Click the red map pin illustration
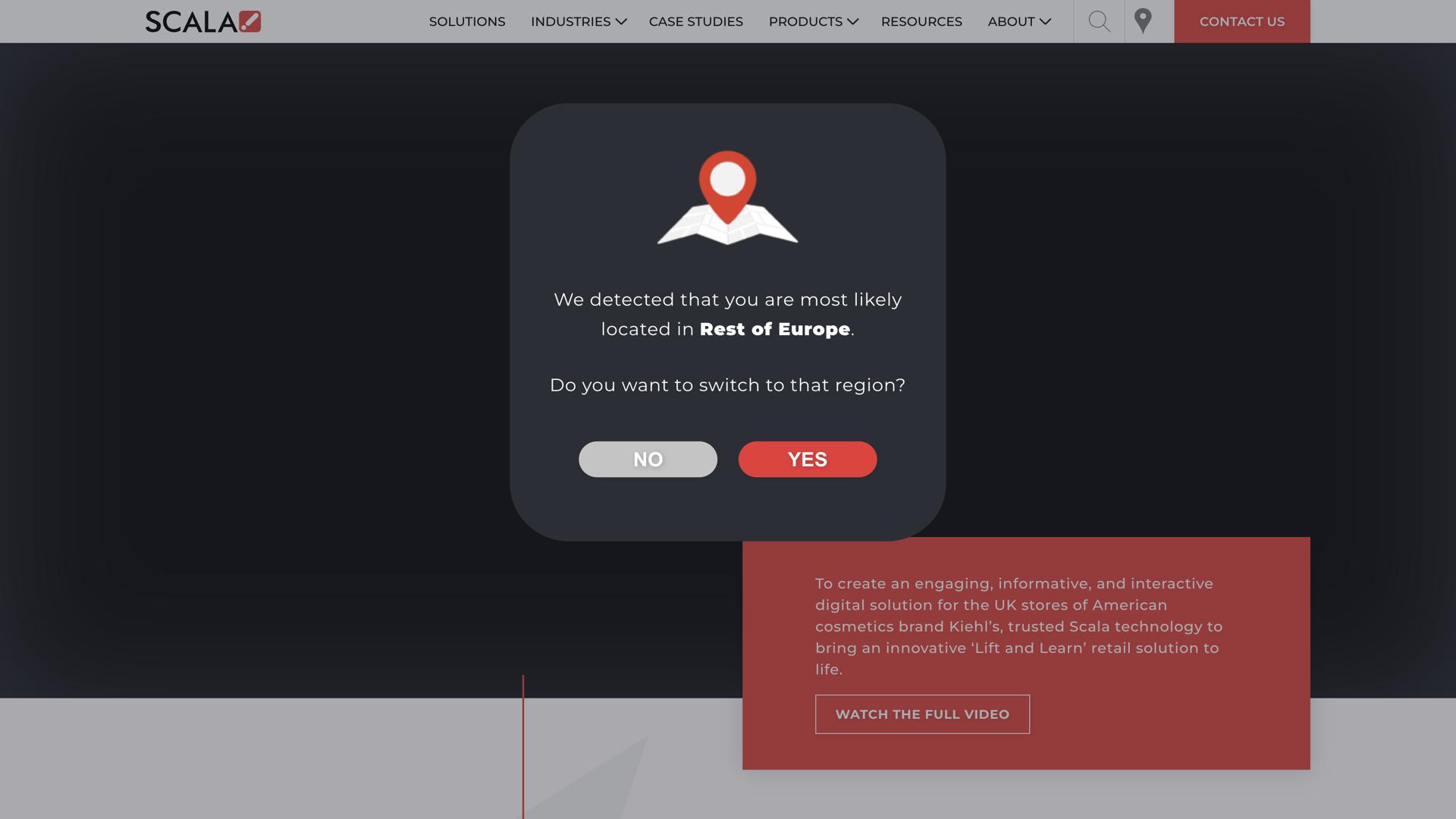Viewport: 1456px width, 819px height. tap(727, 182)
